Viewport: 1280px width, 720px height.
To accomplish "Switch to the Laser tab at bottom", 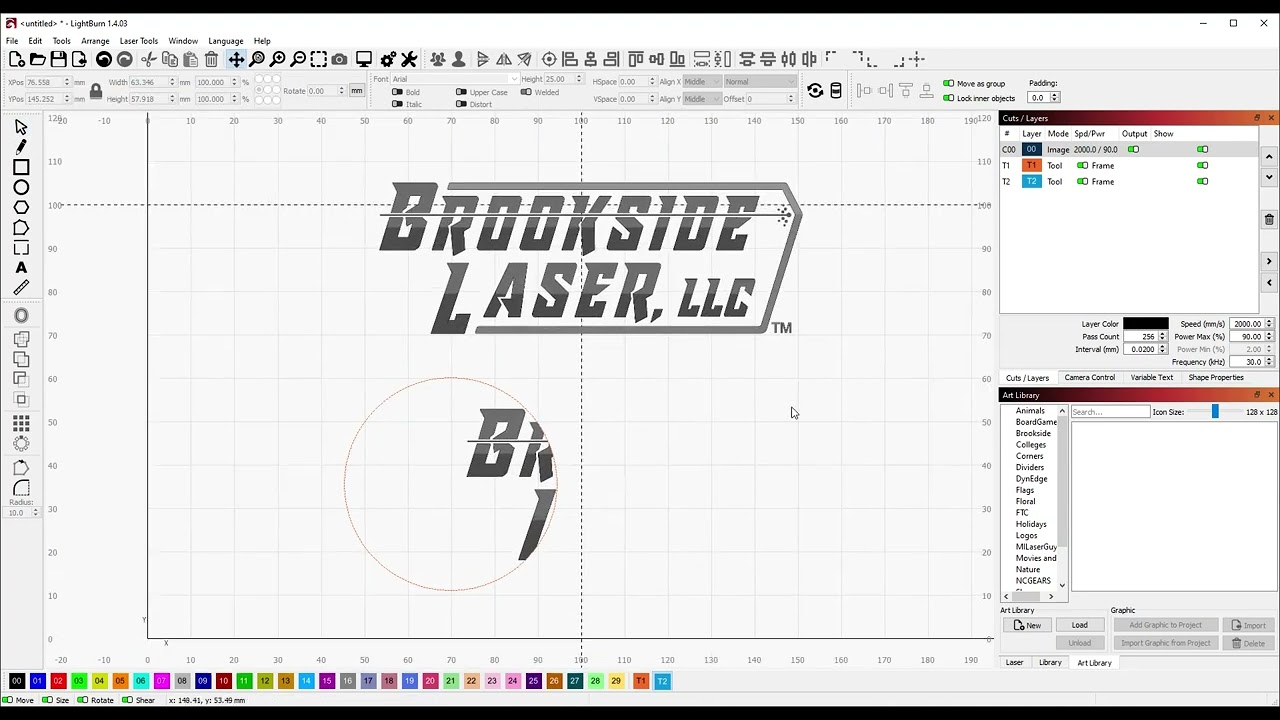I will (x=1014, y=663).
